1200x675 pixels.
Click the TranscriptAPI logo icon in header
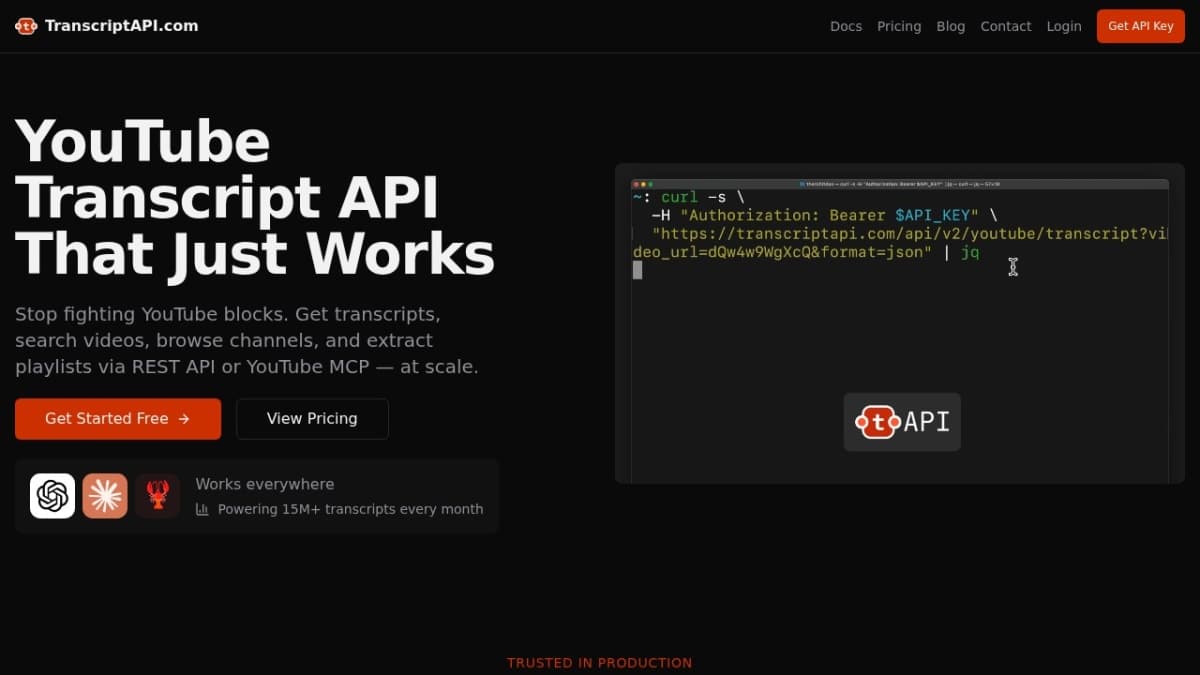[26, 26]
